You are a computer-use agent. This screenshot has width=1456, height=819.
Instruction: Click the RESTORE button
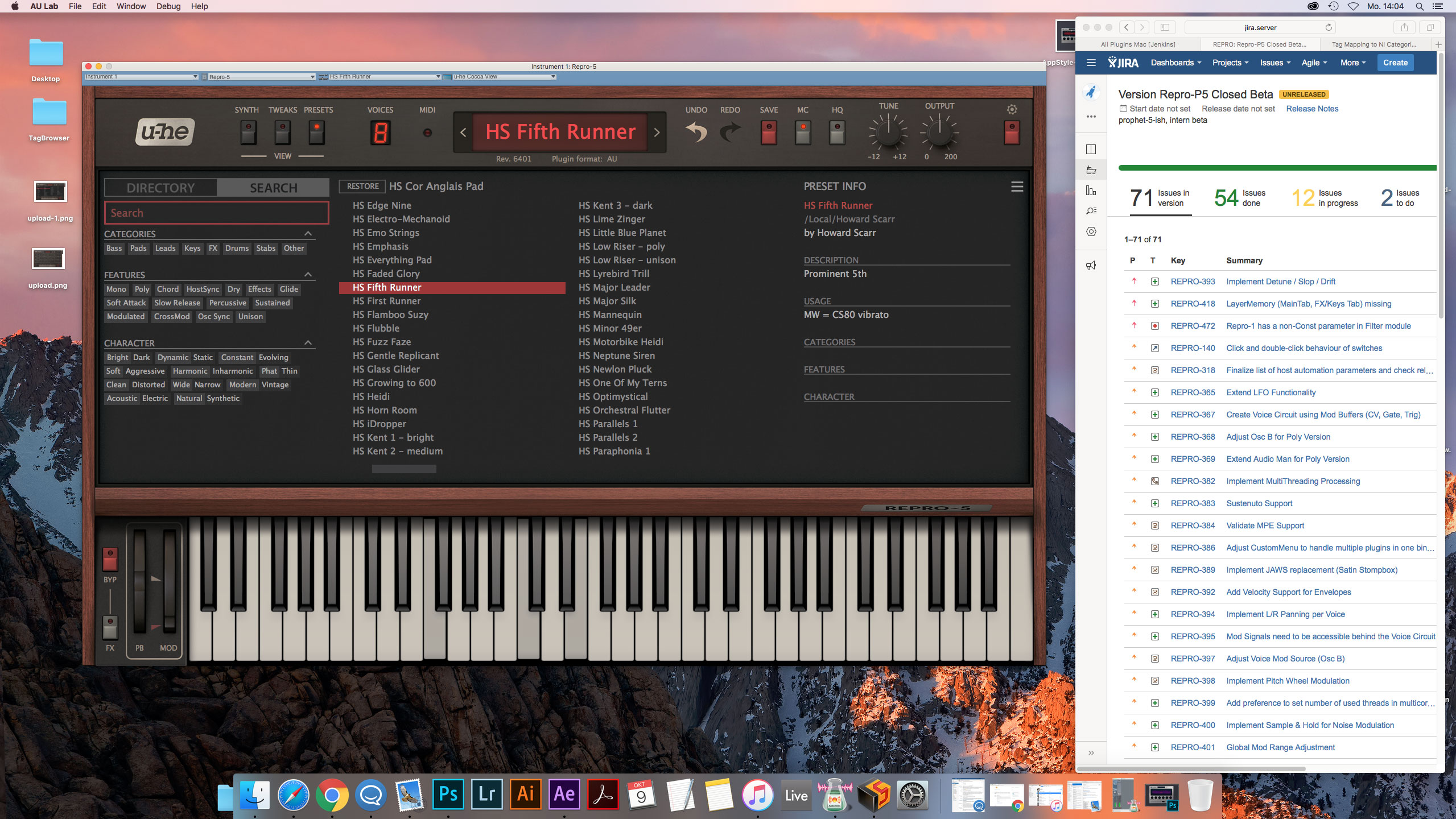[x=362, y=187]
